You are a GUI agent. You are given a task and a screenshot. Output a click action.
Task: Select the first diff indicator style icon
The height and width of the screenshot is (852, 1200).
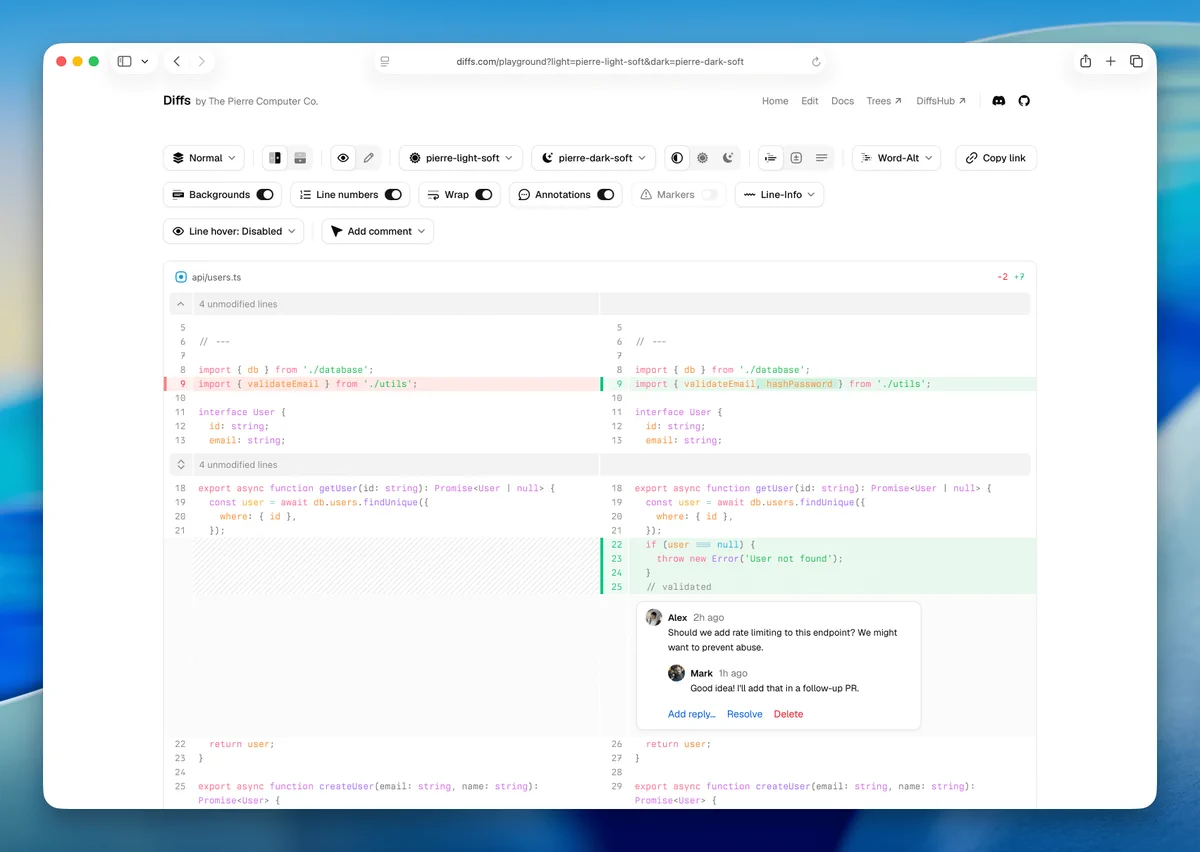[x=771, y=158]
